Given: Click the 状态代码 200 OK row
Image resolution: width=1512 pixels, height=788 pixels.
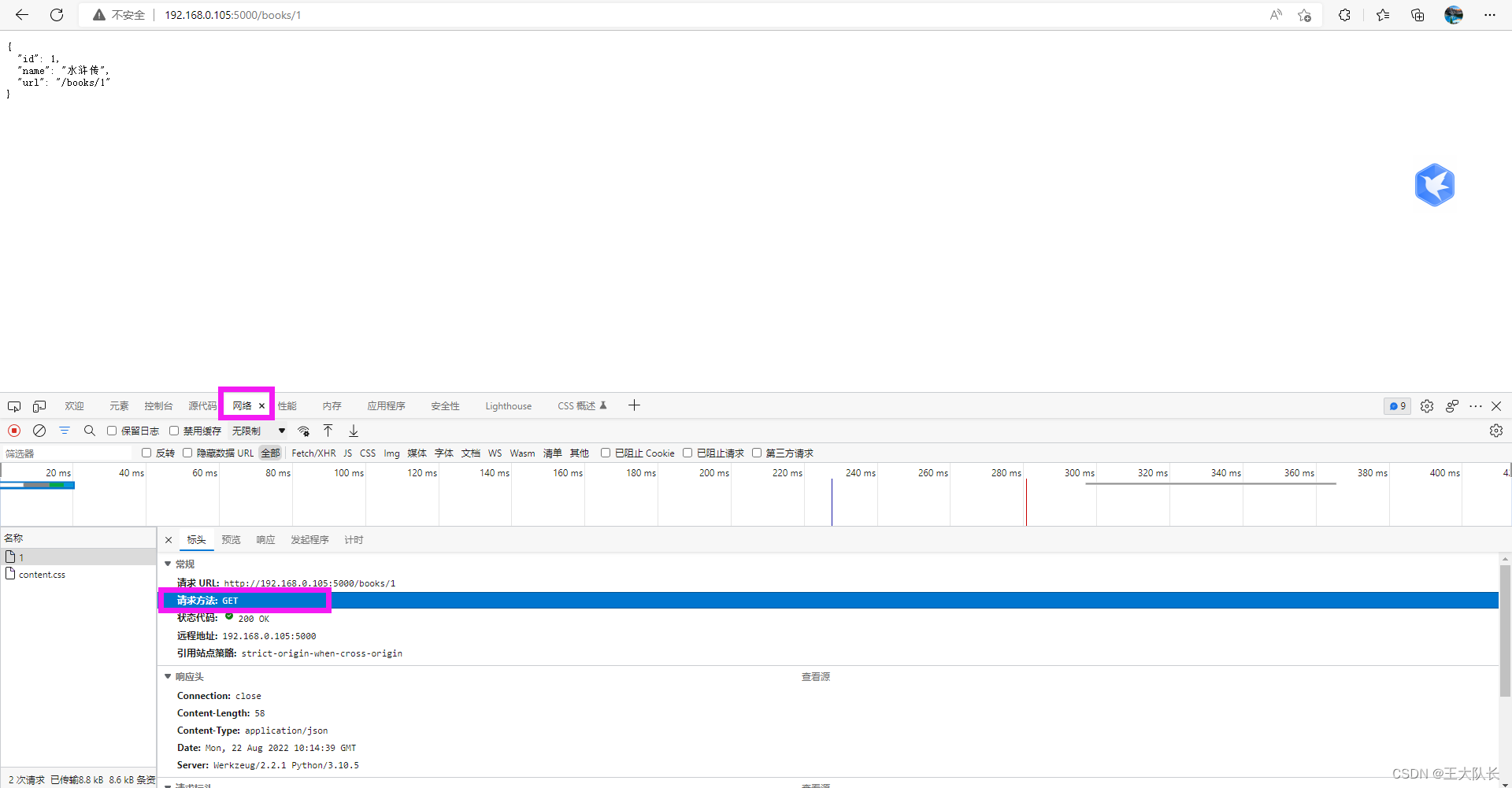Looking at the screenshot, I should 828,619.
